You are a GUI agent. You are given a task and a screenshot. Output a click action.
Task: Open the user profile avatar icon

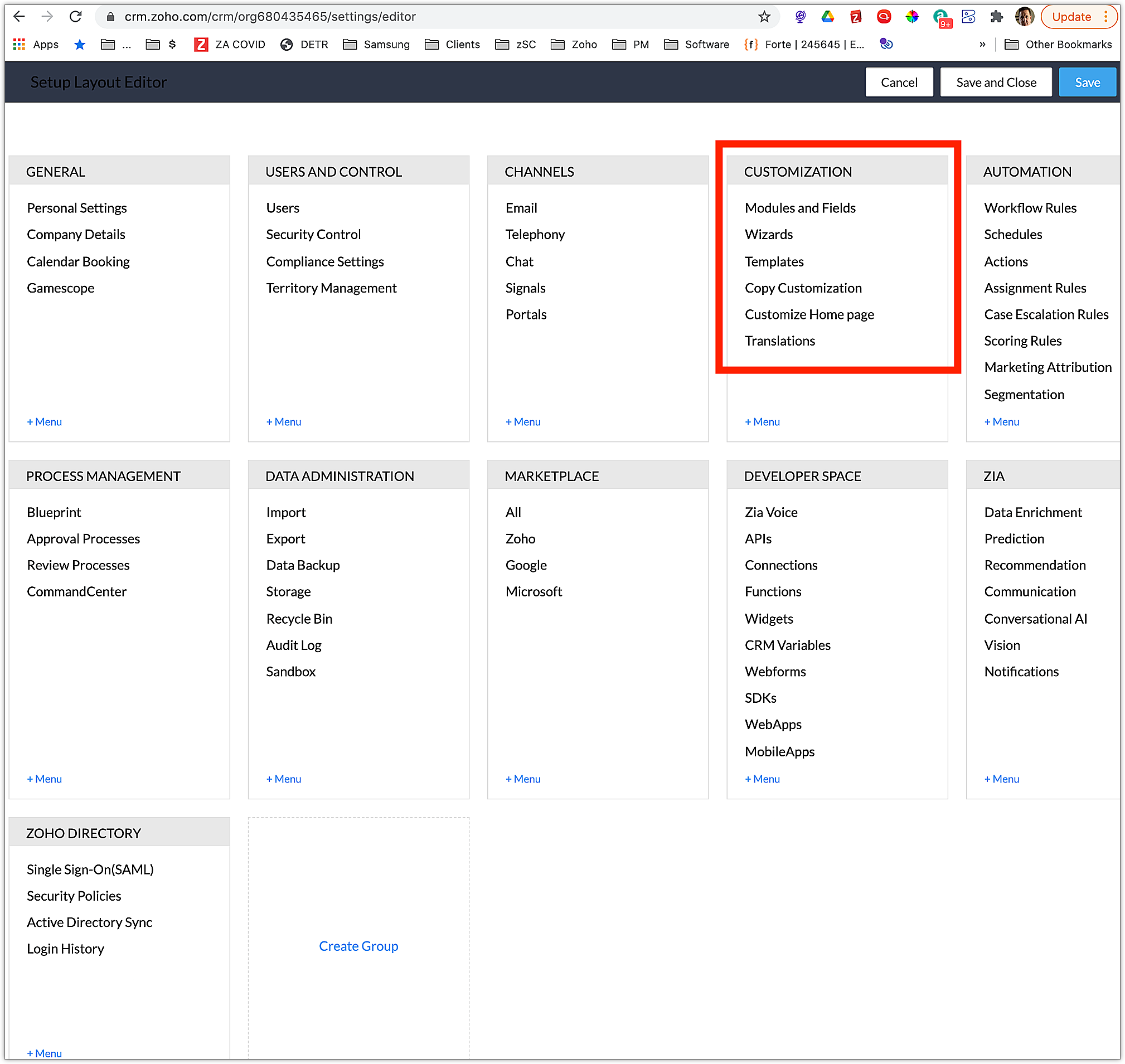[1024, 17]
